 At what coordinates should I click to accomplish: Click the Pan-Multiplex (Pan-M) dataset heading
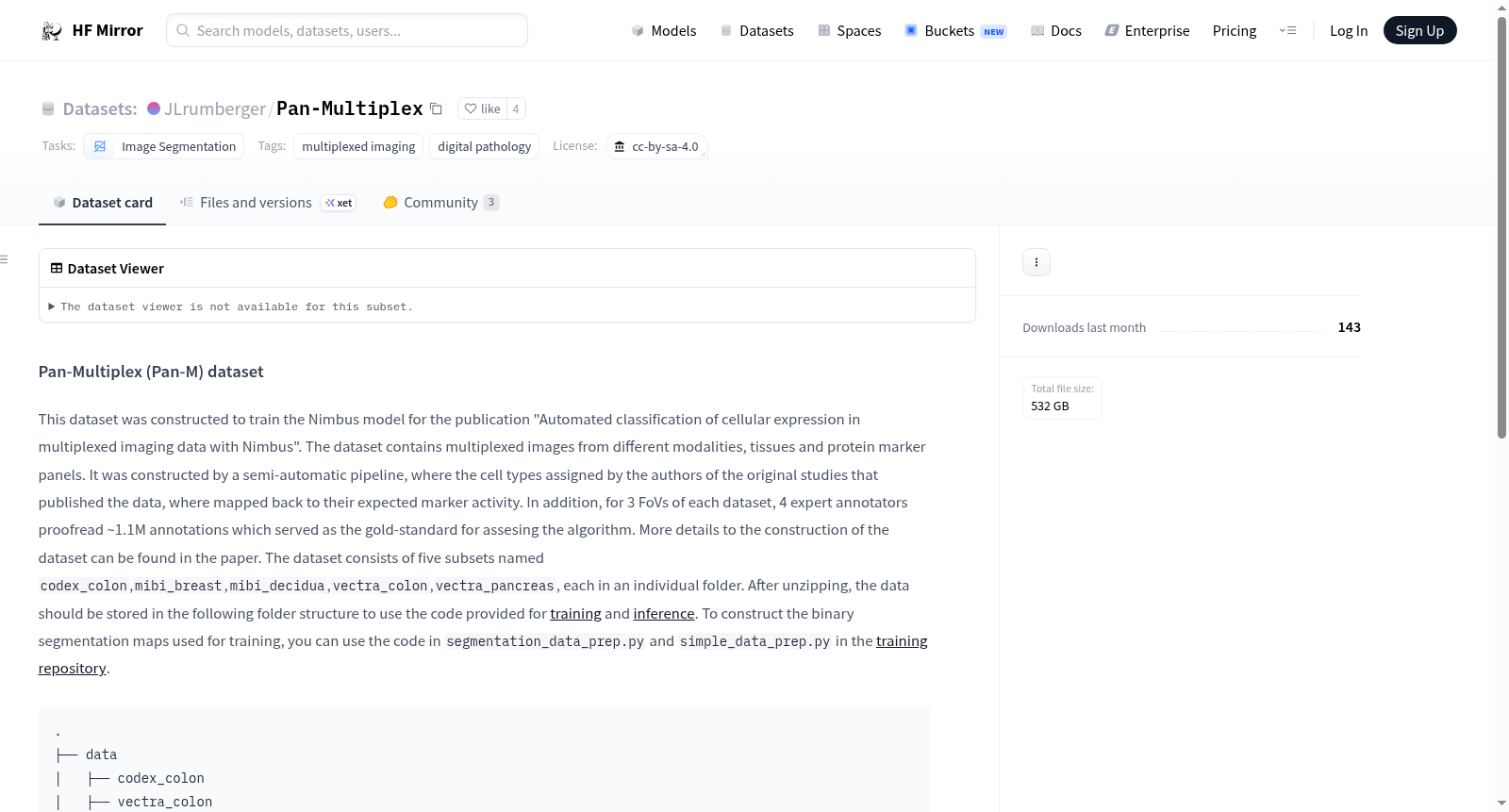pyautogui.click(x=151, y=372)
